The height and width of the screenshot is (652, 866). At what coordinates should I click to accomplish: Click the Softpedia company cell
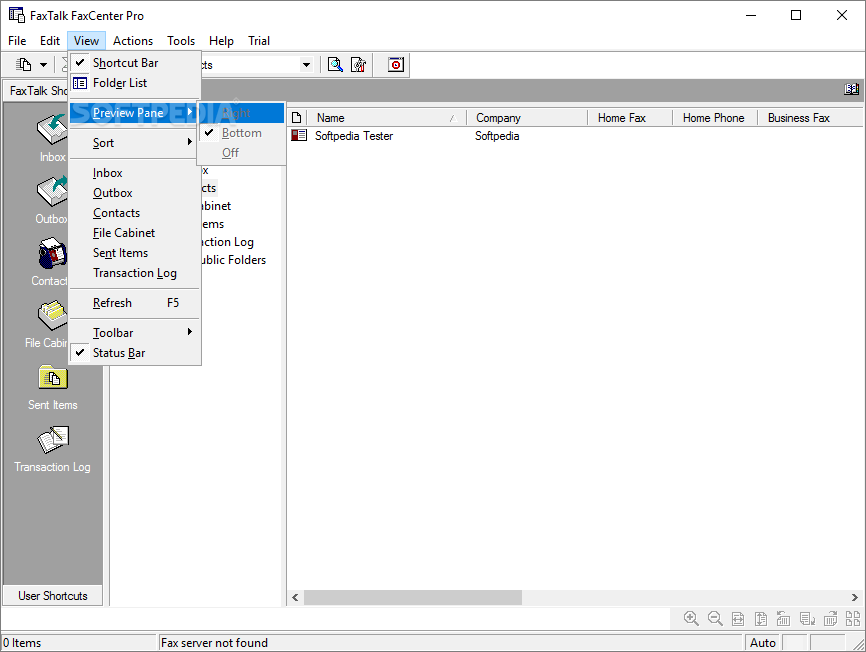click(497, 136)
